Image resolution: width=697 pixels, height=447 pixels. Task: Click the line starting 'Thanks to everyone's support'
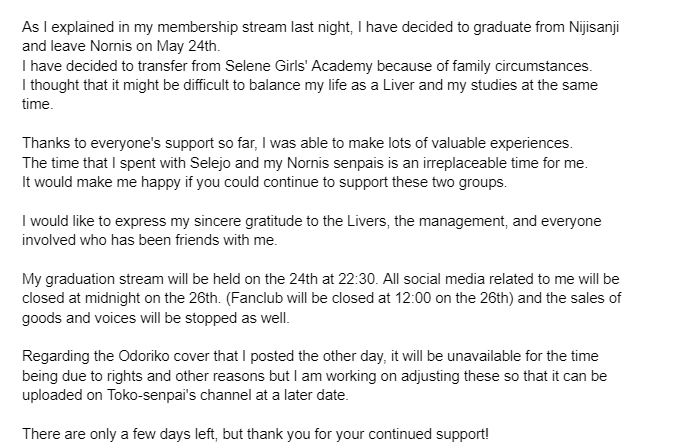point(297,144)
